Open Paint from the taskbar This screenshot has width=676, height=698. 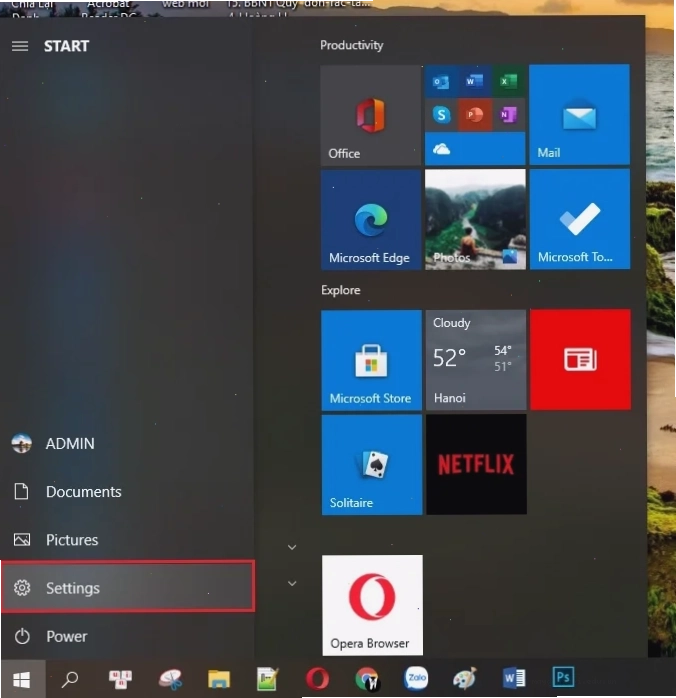click(465, 678)
